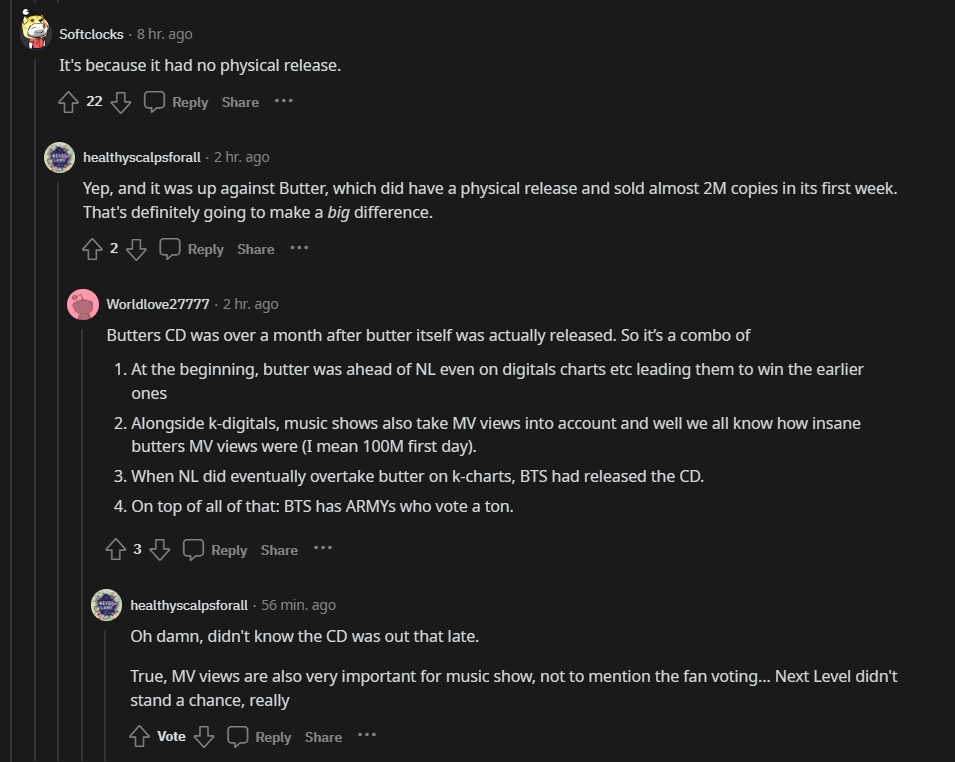
Task: Open Worldlove27777 user profile link
Action: point(158,304)
